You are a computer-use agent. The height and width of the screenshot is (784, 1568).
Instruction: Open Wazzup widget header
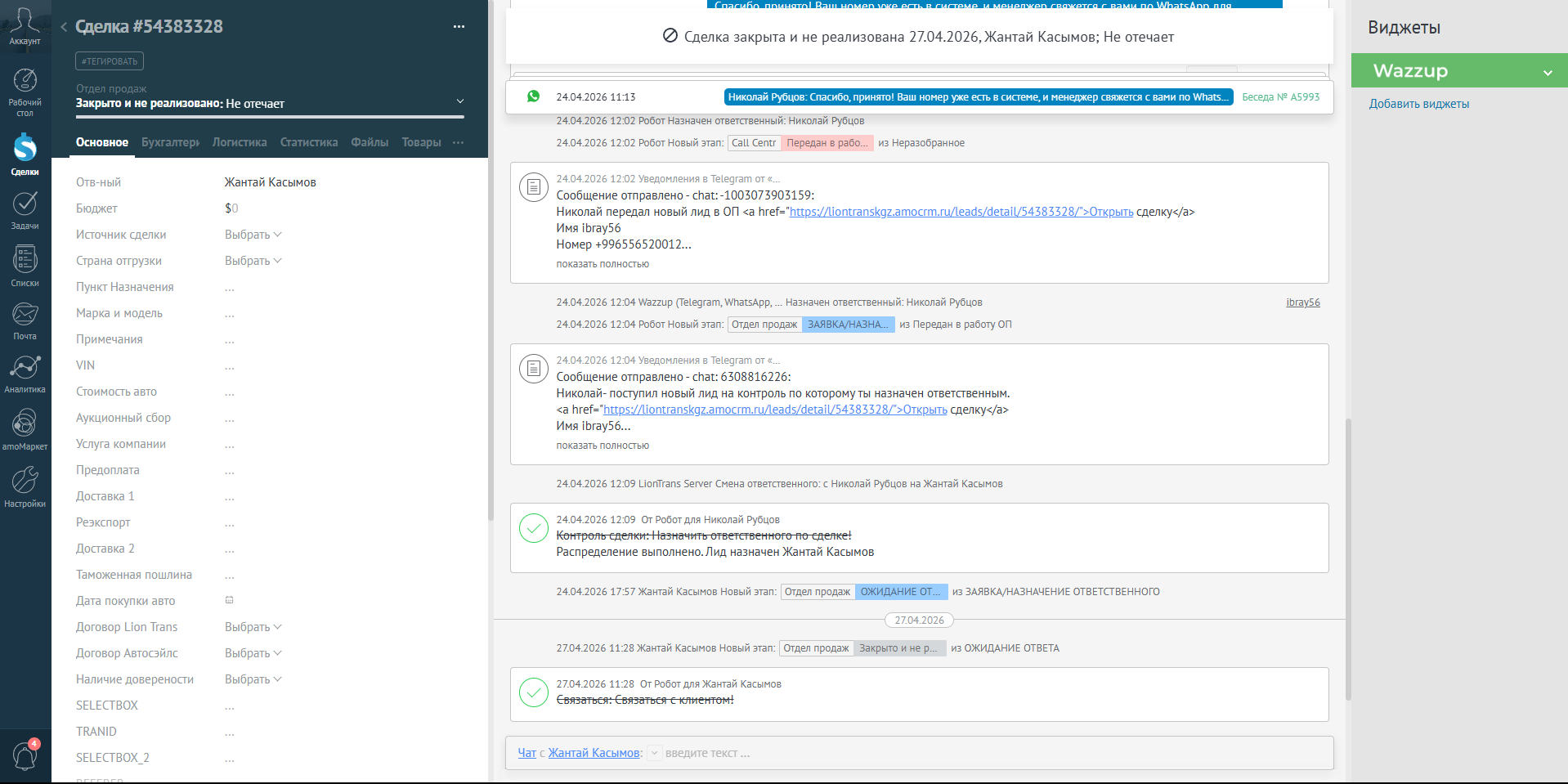pos(1459,71)
